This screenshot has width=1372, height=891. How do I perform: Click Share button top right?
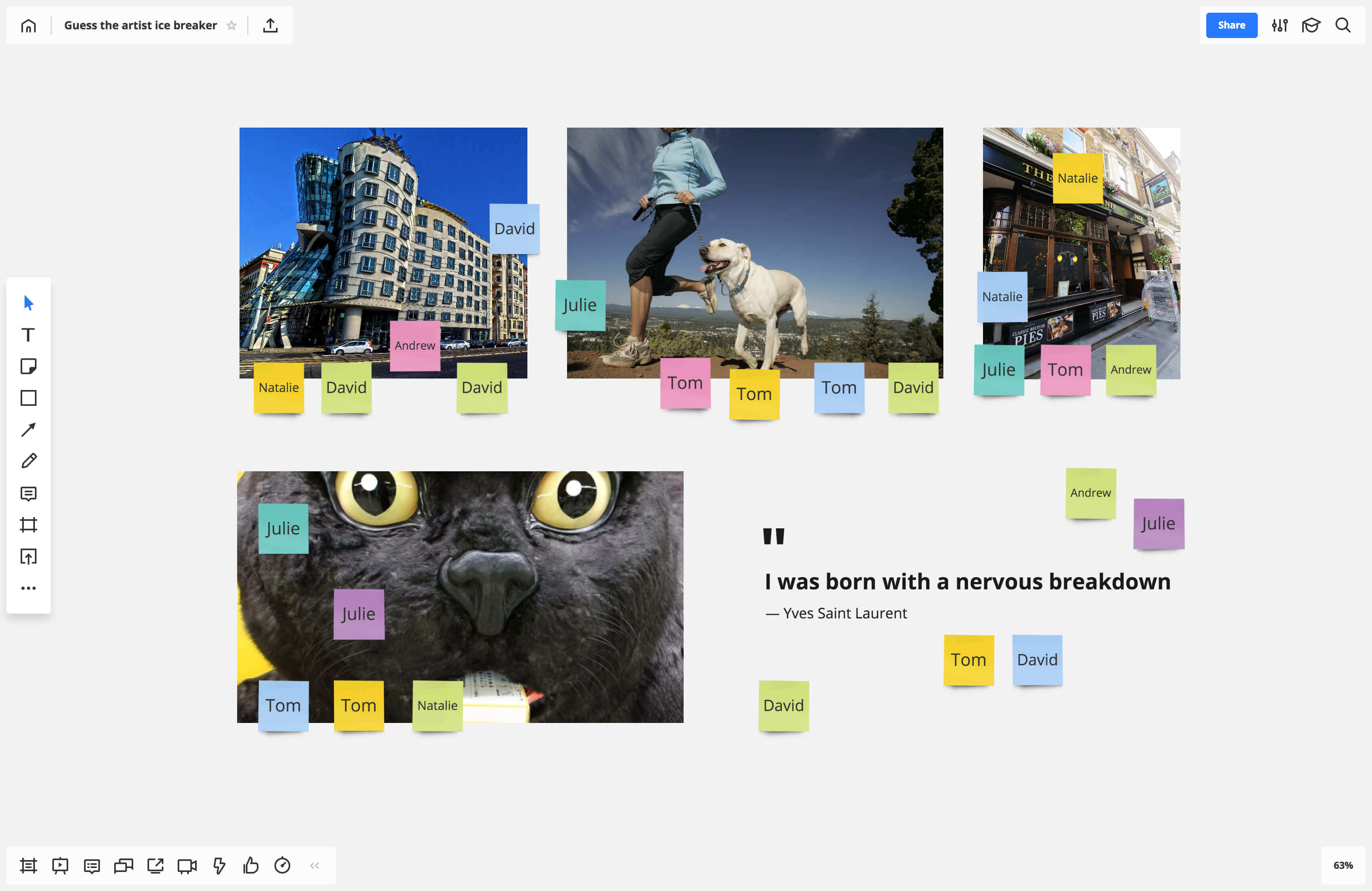(x=1231, y=25)
